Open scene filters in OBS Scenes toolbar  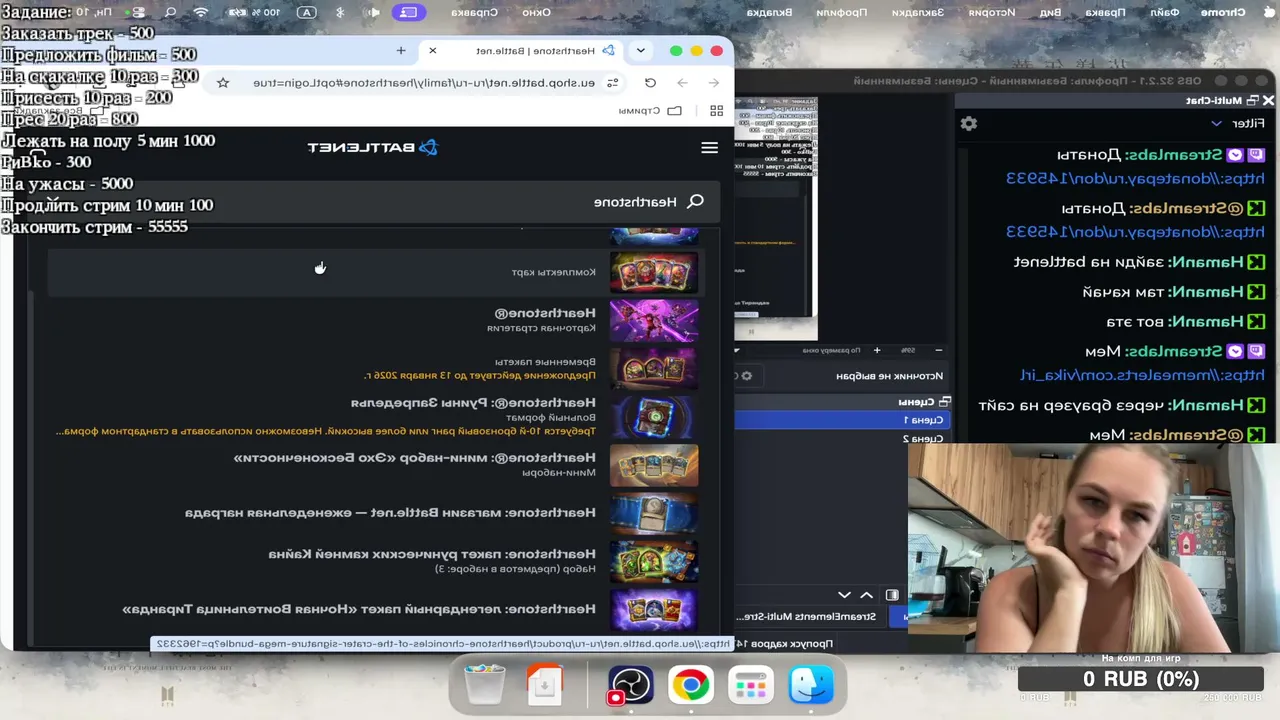click(x=892, y=595)
